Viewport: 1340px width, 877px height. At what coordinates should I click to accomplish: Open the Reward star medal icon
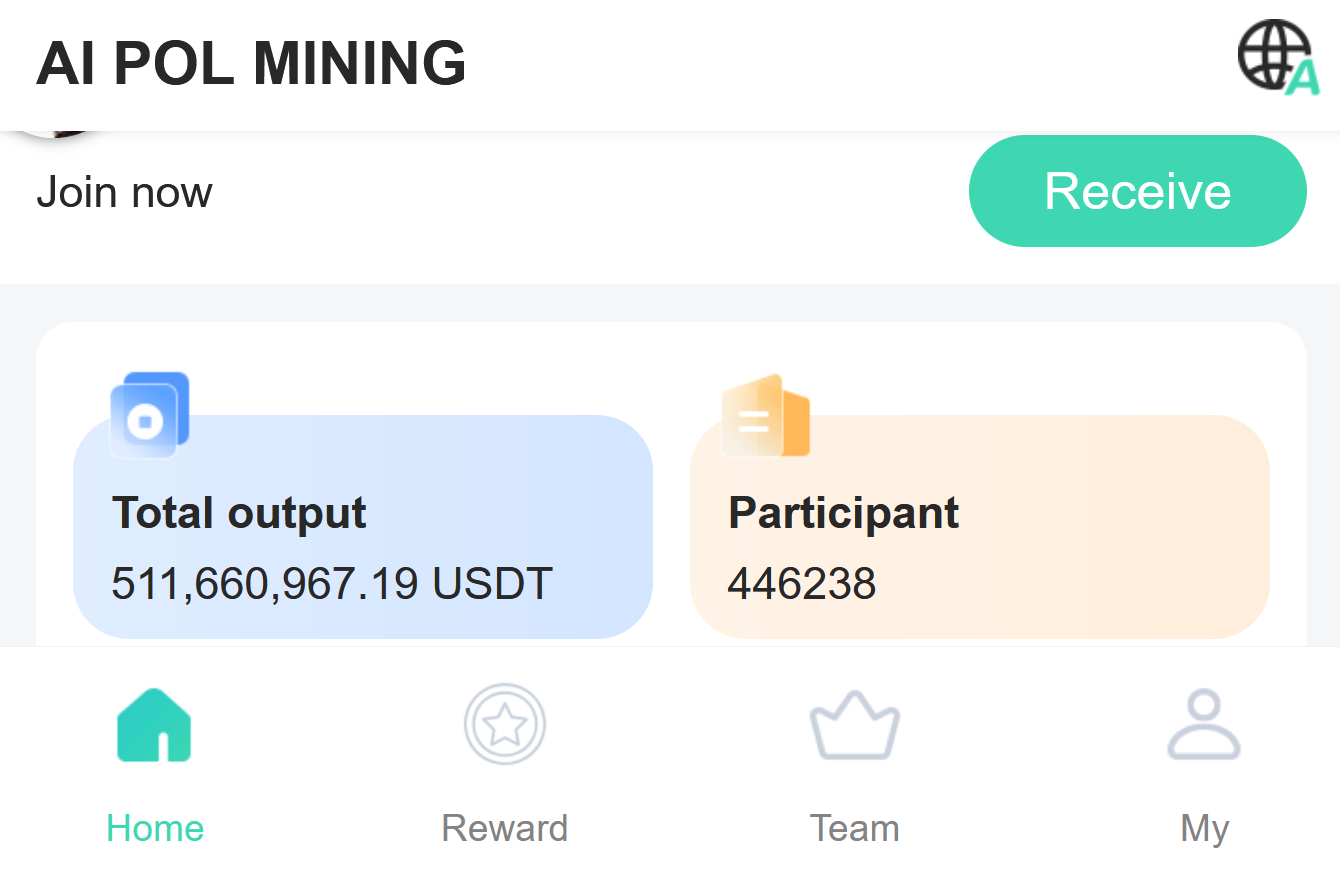pyautogui.click(x=505, y=725)
